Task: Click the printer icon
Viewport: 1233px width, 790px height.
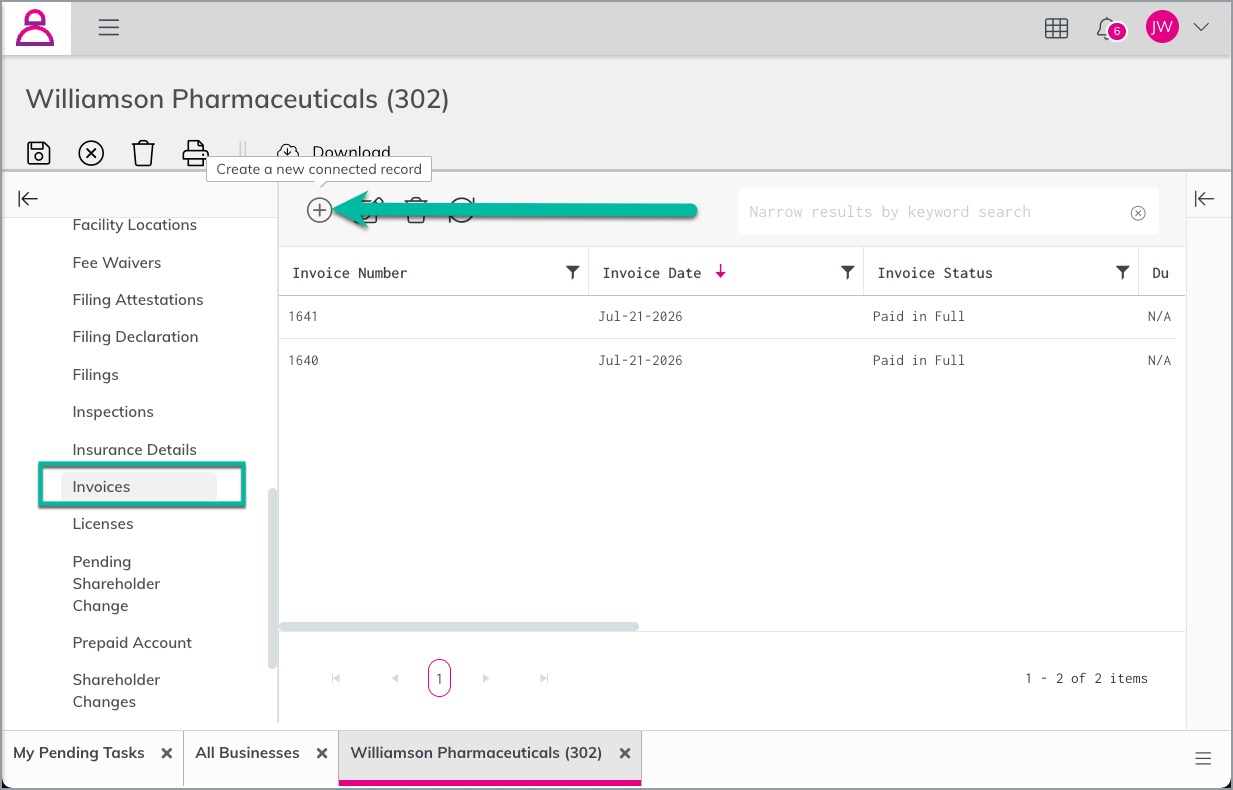Action: click(195, 153)
